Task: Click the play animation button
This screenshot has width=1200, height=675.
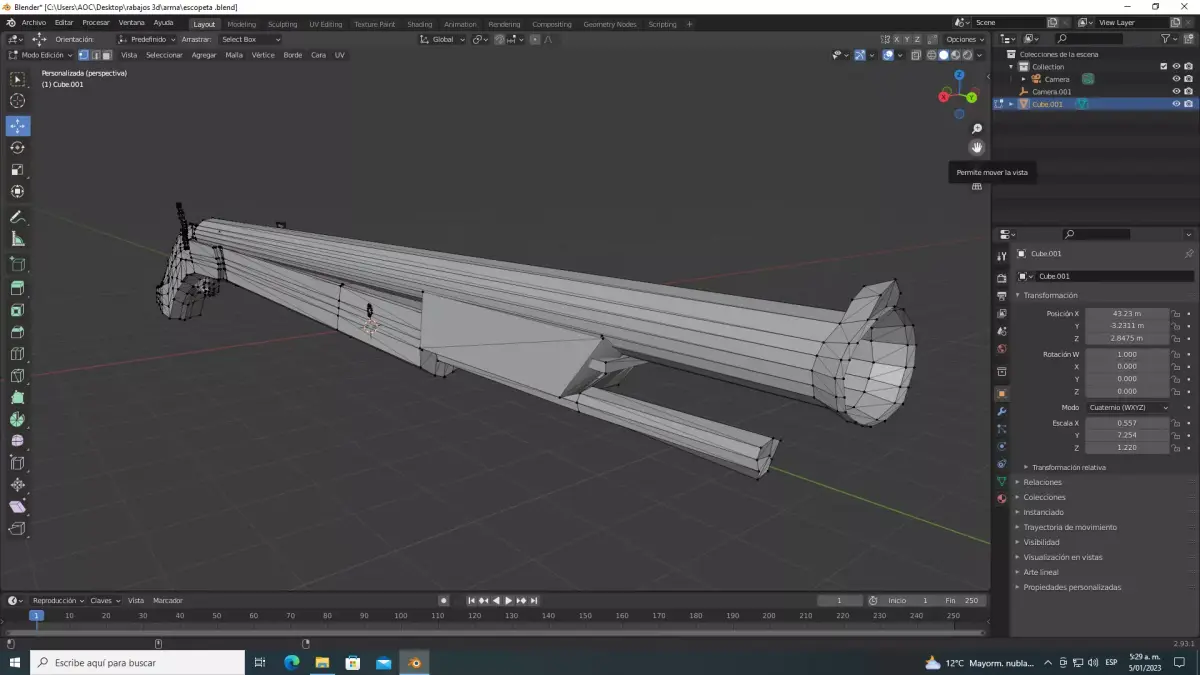Action: point(508,600)
